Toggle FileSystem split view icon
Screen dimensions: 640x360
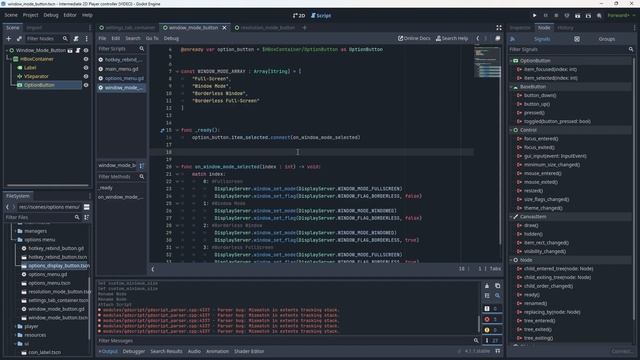(x=87, y=207)
